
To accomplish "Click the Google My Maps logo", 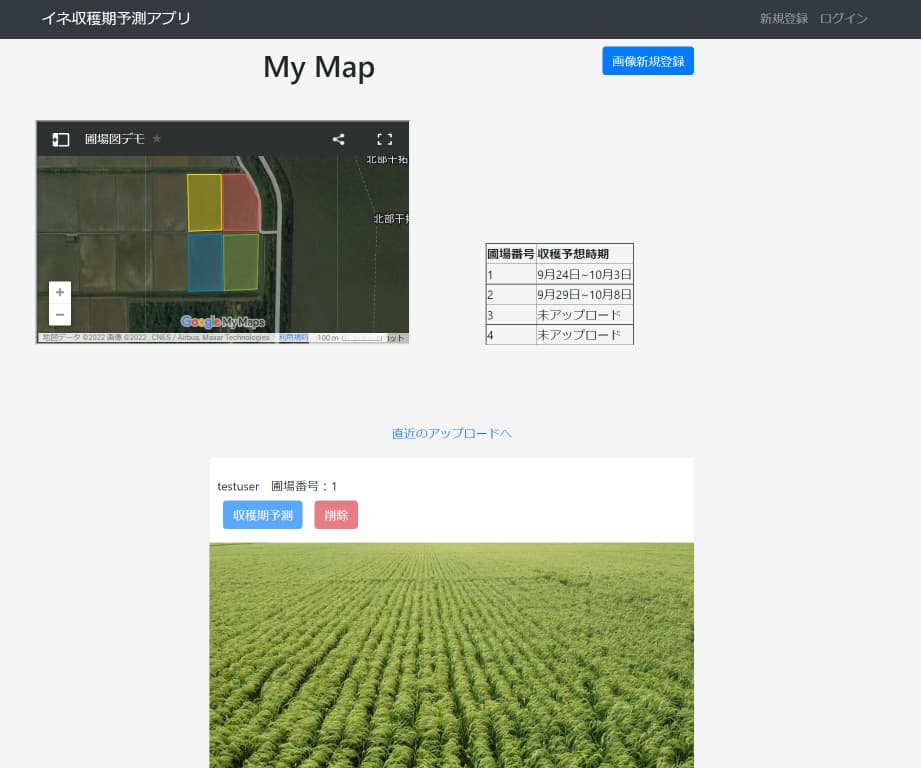I will [222, 322].
